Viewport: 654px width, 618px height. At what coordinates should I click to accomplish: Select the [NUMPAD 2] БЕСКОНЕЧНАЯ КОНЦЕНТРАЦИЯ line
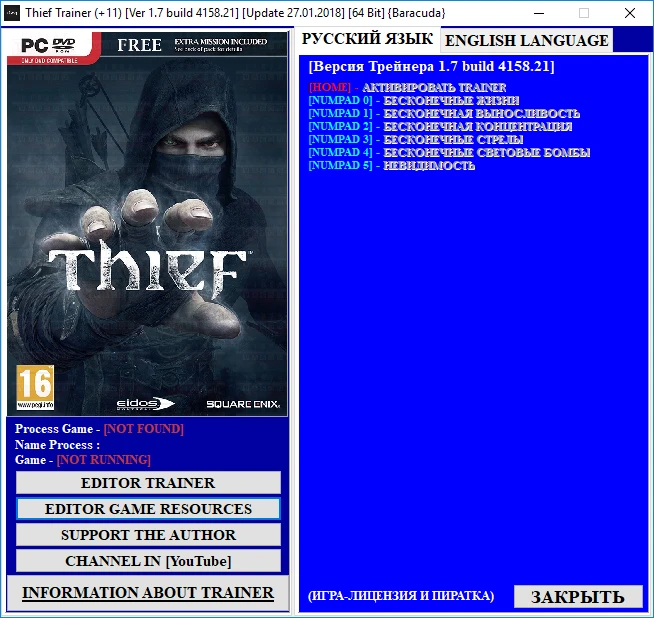point(440,126)
